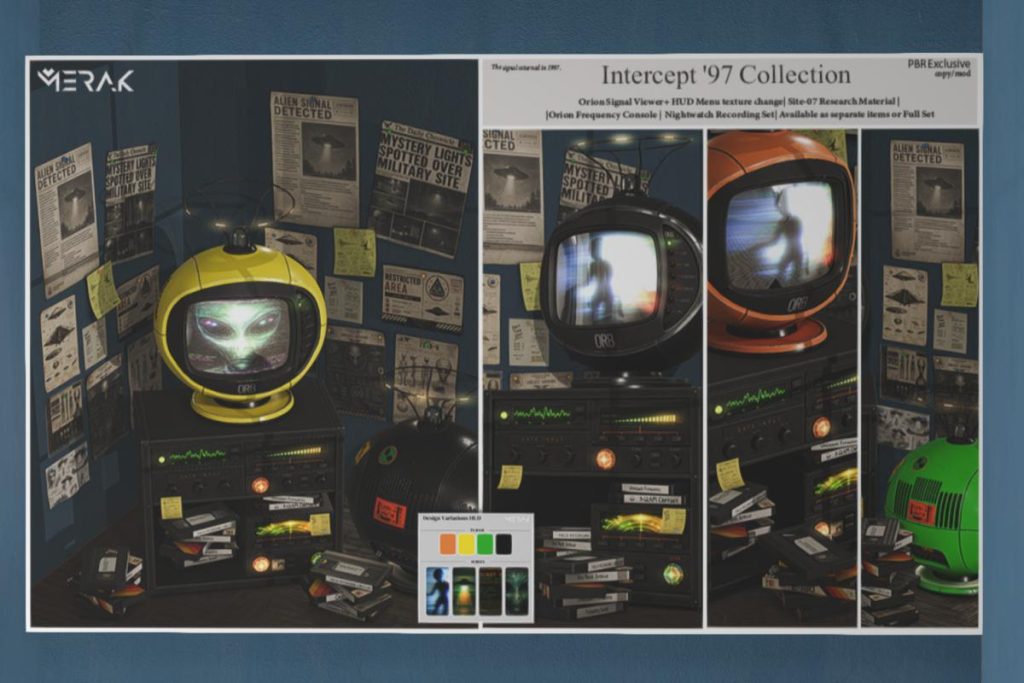The width and height of the screenshot is (1024, 683).
Task: Click the green Orb TV preview panel
Action: (x=920, y=379)
